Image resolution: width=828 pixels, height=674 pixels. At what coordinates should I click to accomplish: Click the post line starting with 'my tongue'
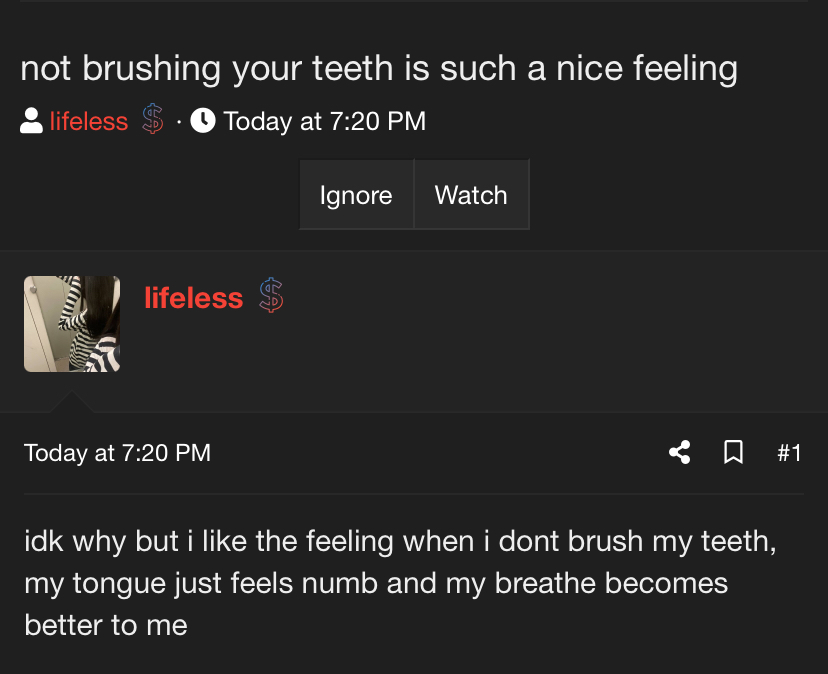pos(375,583)
